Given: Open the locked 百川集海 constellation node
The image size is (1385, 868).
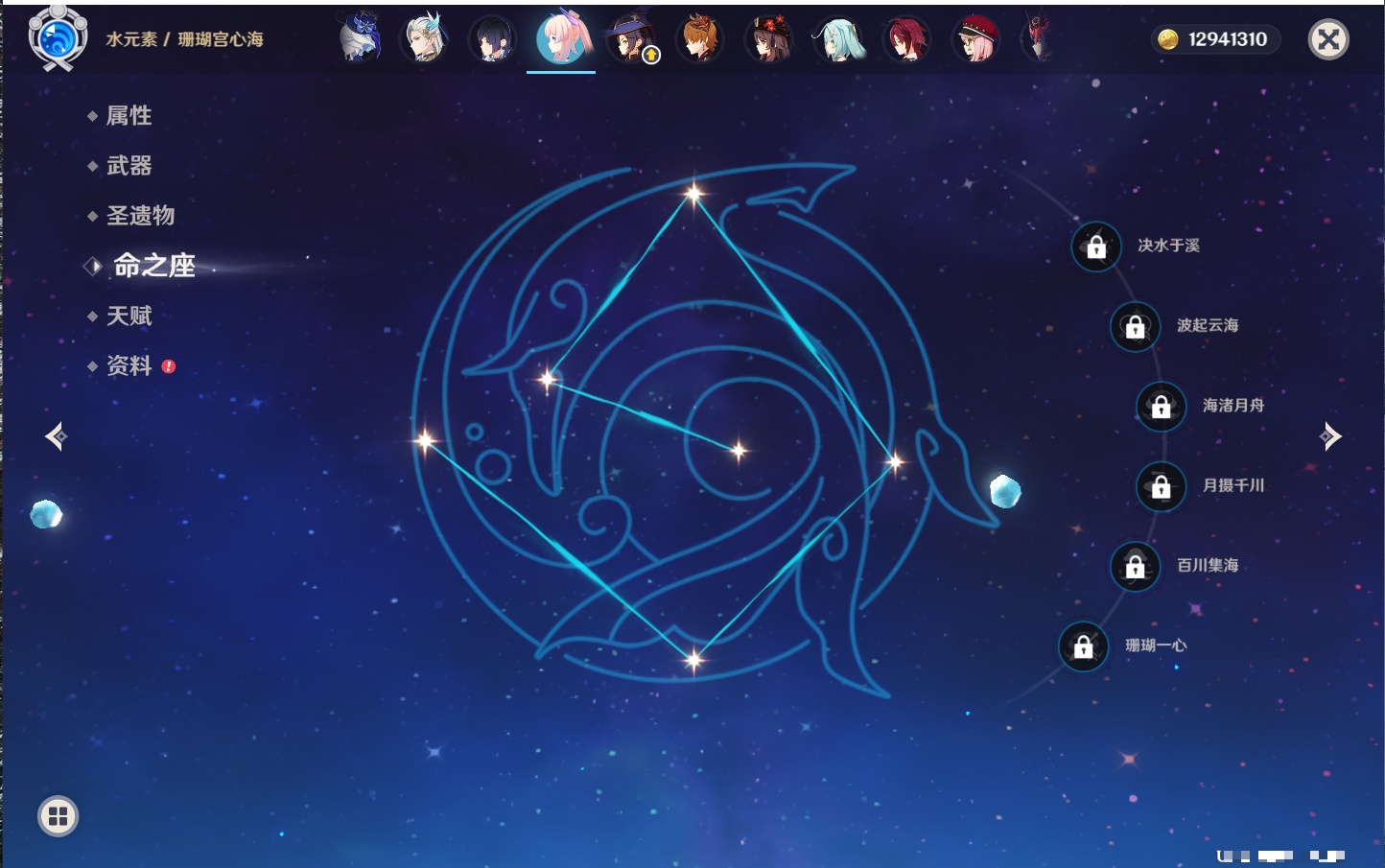Looking at the screenshot, I should click(1135, 566).
